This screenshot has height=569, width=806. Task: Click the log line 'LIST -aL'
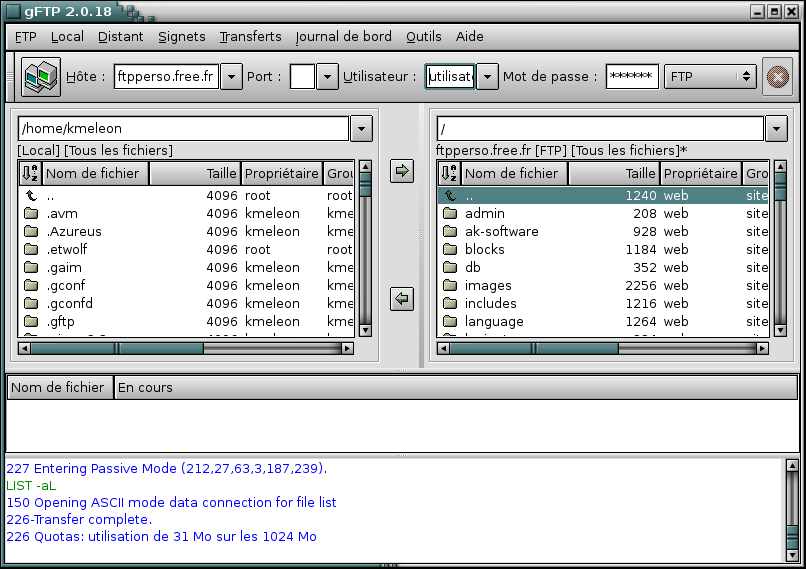point(31,485)
